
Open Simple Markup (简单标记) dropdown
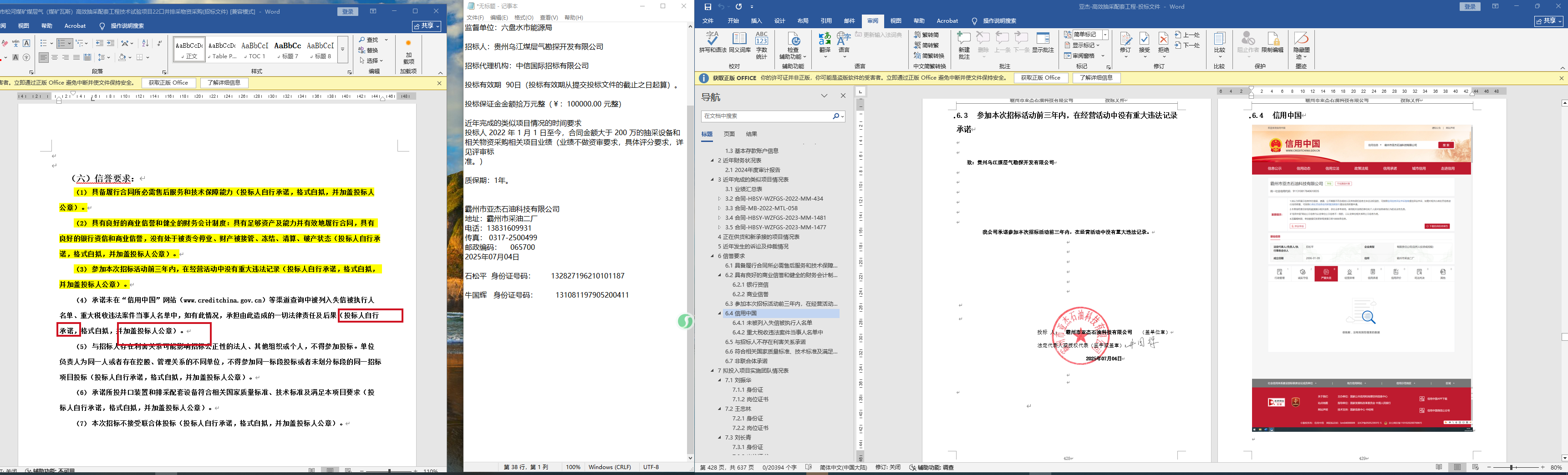(1105, 35)
